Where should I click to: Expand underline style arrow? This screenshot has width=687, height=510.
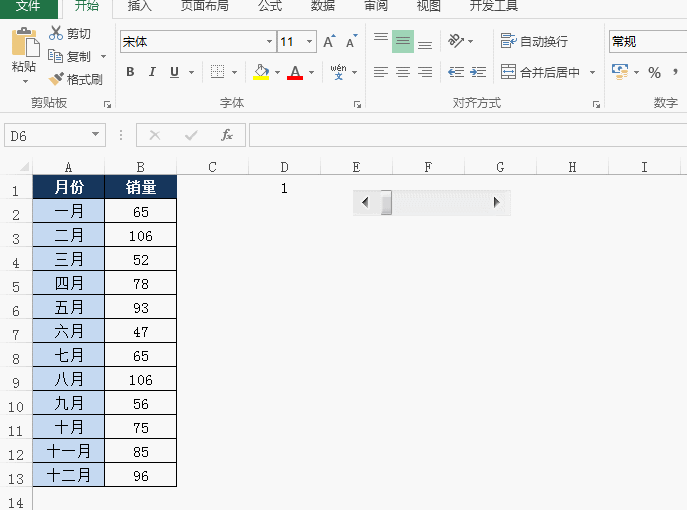191,72
